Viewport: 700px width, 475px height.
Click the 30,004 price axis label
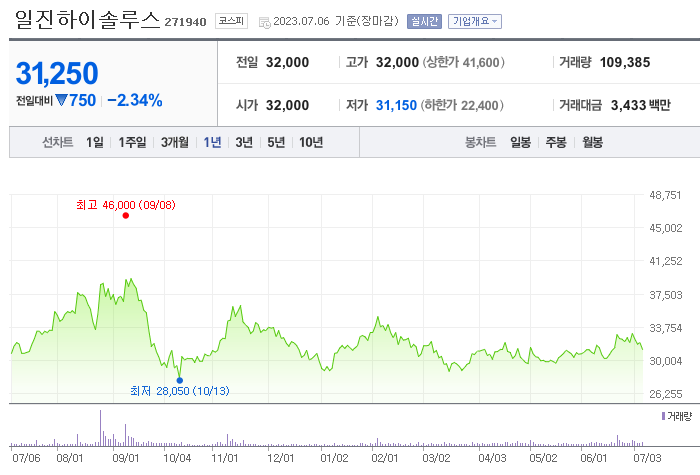tap(666, 361)
